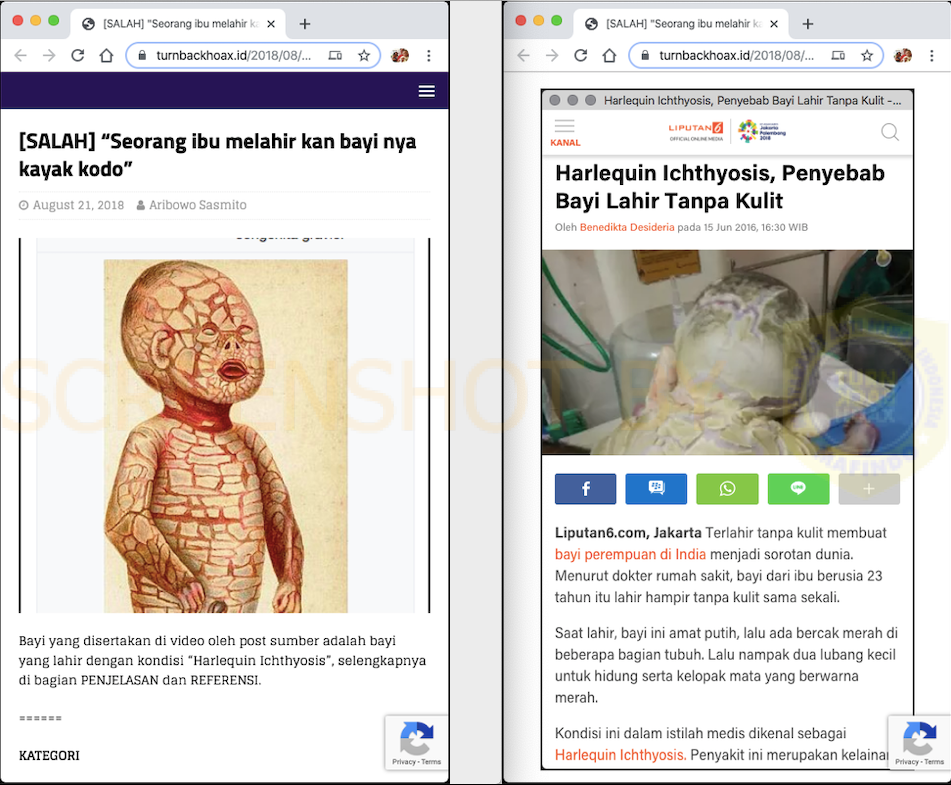Click the back arrow in left browser window
Viewport: 951px width, 785px height.
click(x=21, y=56)
